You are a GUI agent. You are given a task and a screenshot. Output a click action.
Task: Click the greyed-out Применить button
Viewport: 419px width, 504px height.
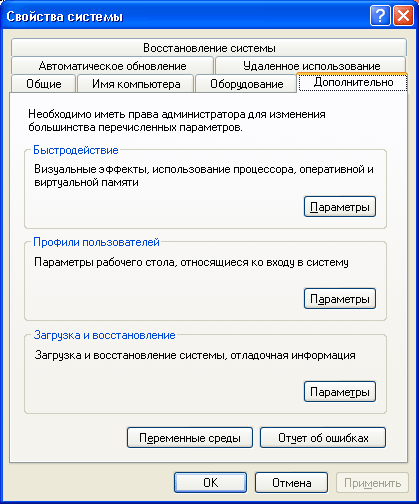(x=372, y=483)
